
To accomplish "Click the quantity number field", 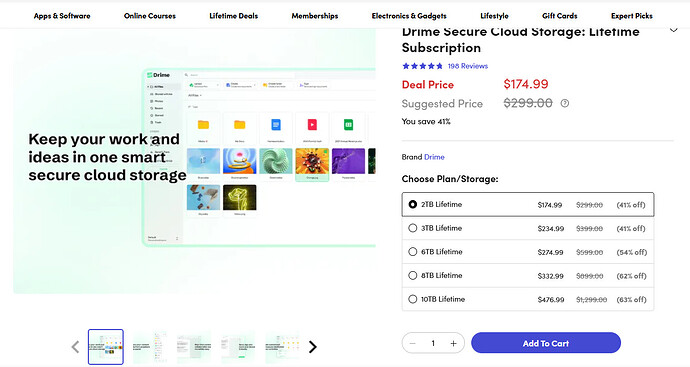I will coord(433,343).
